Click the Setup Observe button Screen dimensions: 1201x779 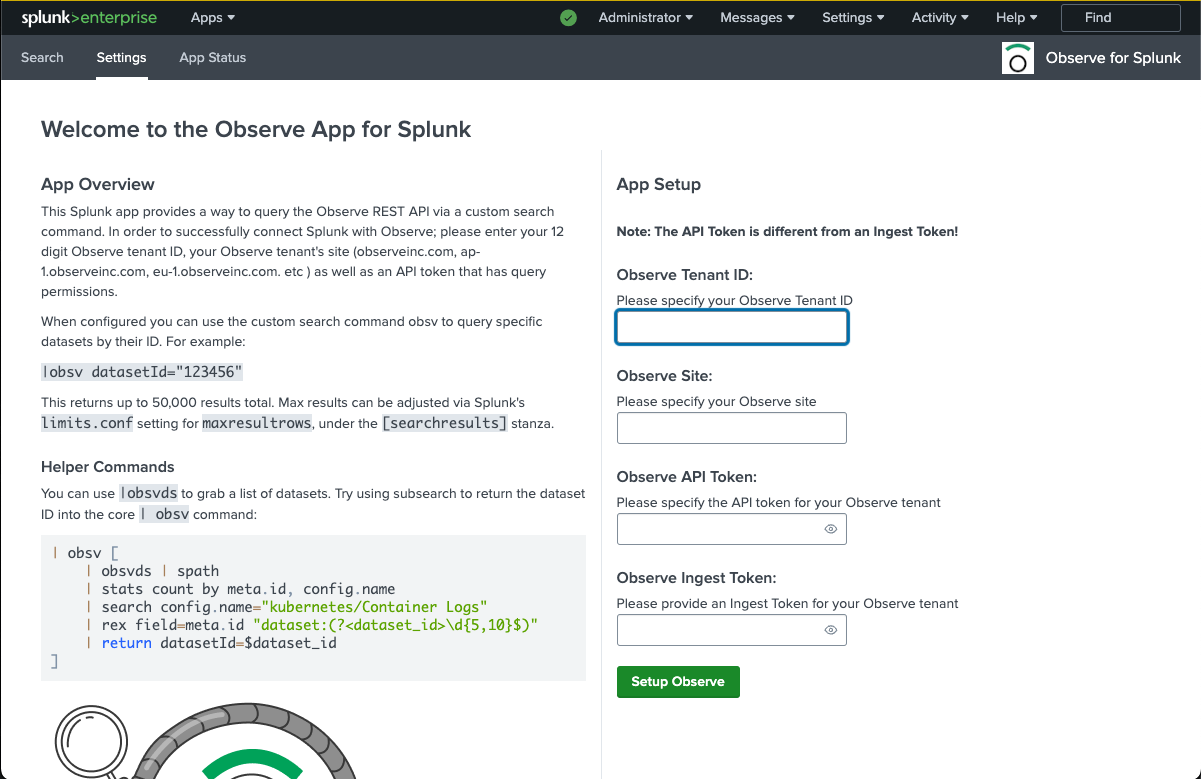coord(678,682)
